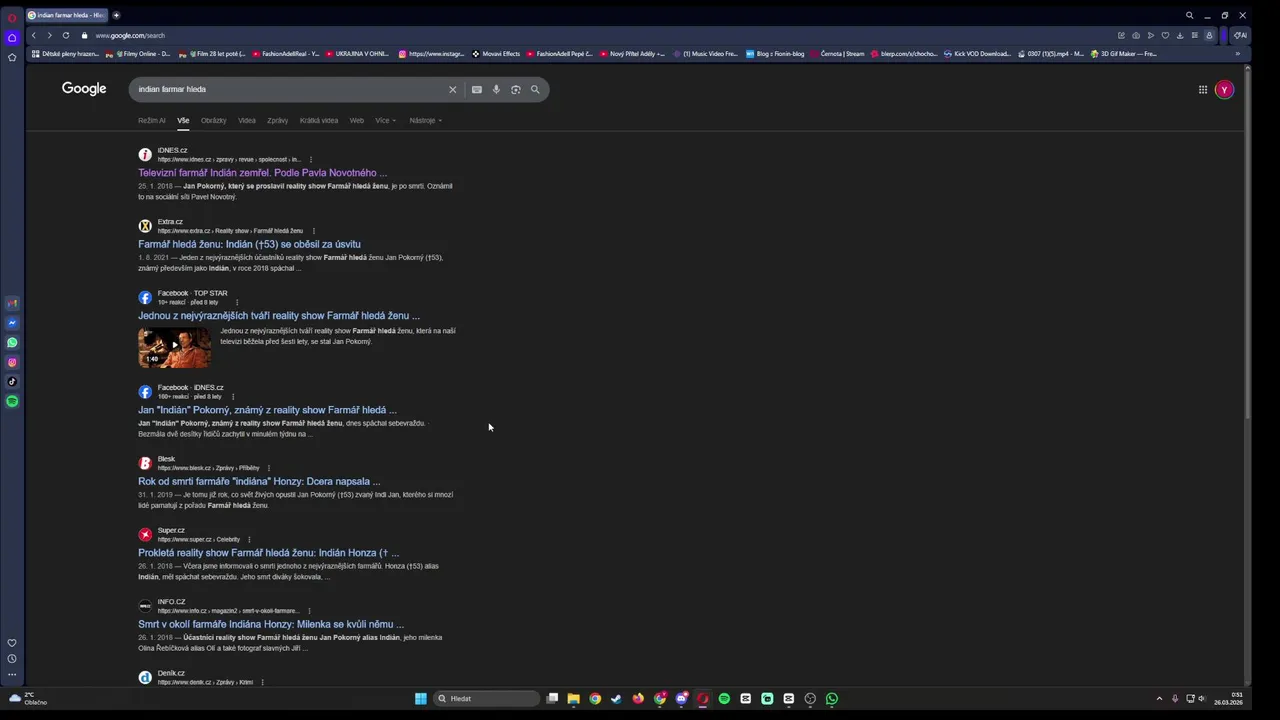
Task: Open Spotify in the browser sidebar
Action: pos(12,401)
